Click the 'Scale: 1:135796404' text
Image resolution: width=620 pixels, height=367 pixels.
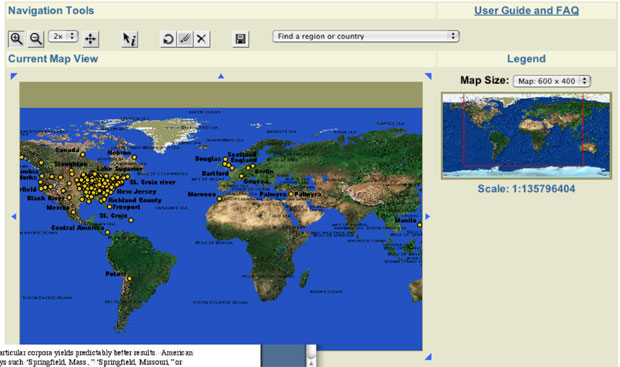click(x=526, y=189)
